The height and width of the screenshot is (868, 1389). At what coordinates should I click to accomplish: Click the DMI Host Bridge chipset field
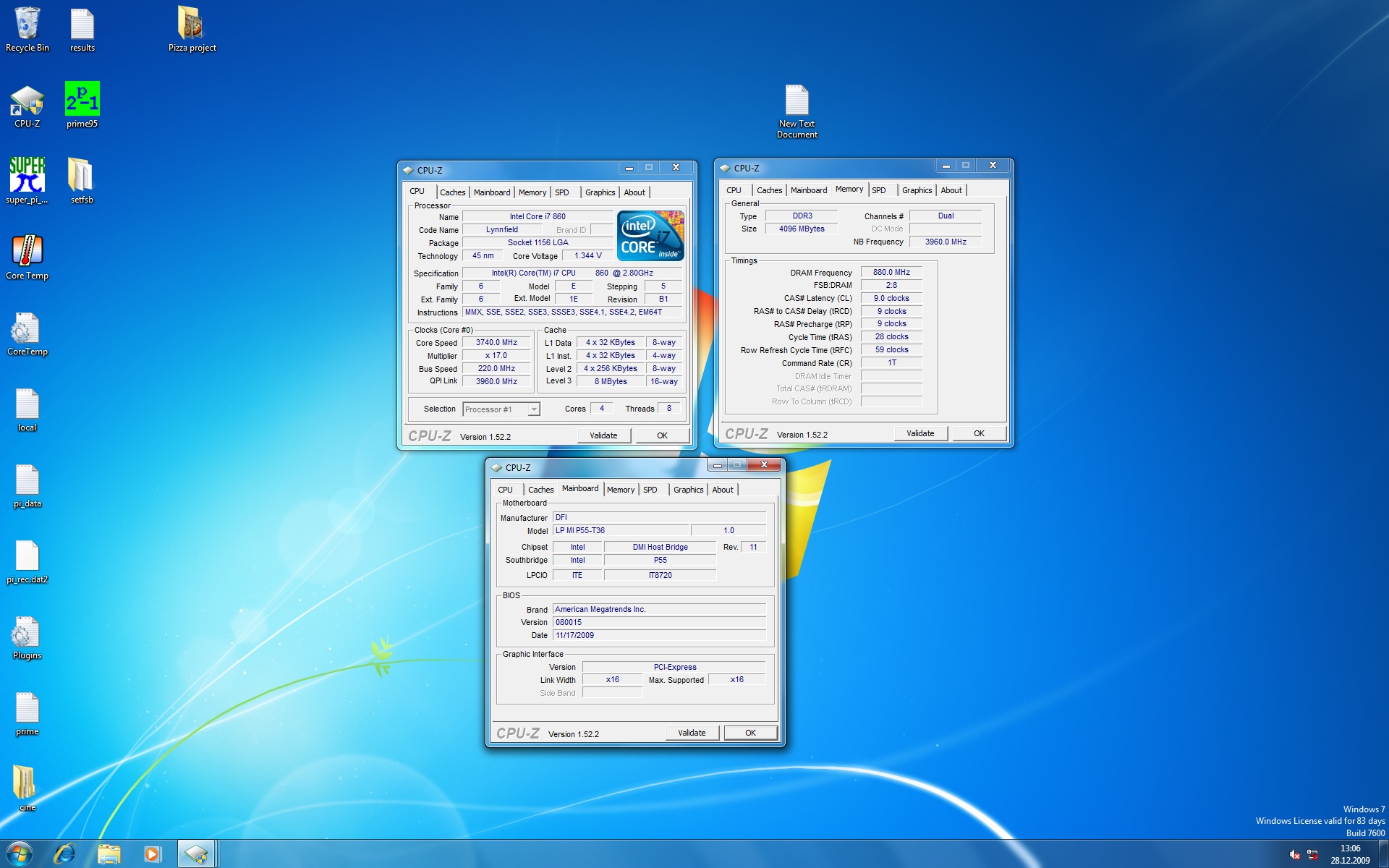pos(660,548)
